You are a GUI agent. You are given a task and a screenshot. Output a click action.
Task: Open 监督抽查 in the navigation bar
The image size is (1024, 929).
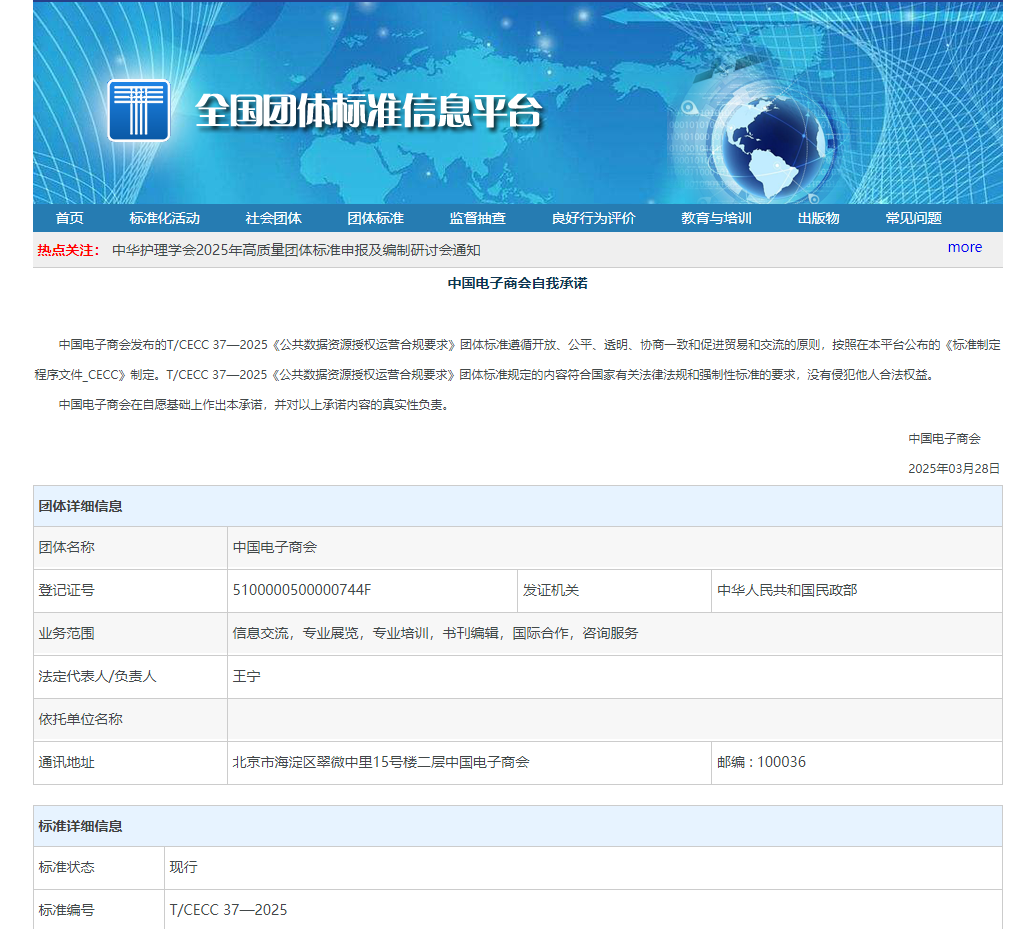pyautogui.click(x=477, y=218)
